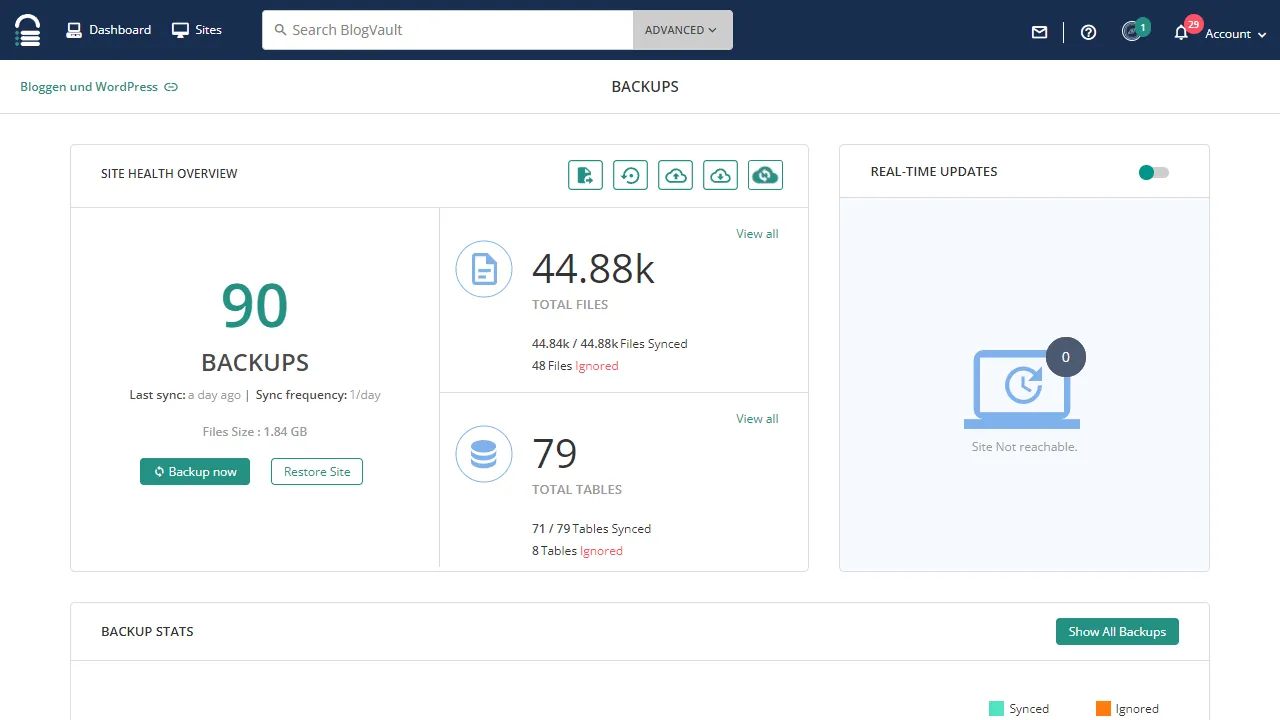Click the circular restore arrow icon

[631, 175]
